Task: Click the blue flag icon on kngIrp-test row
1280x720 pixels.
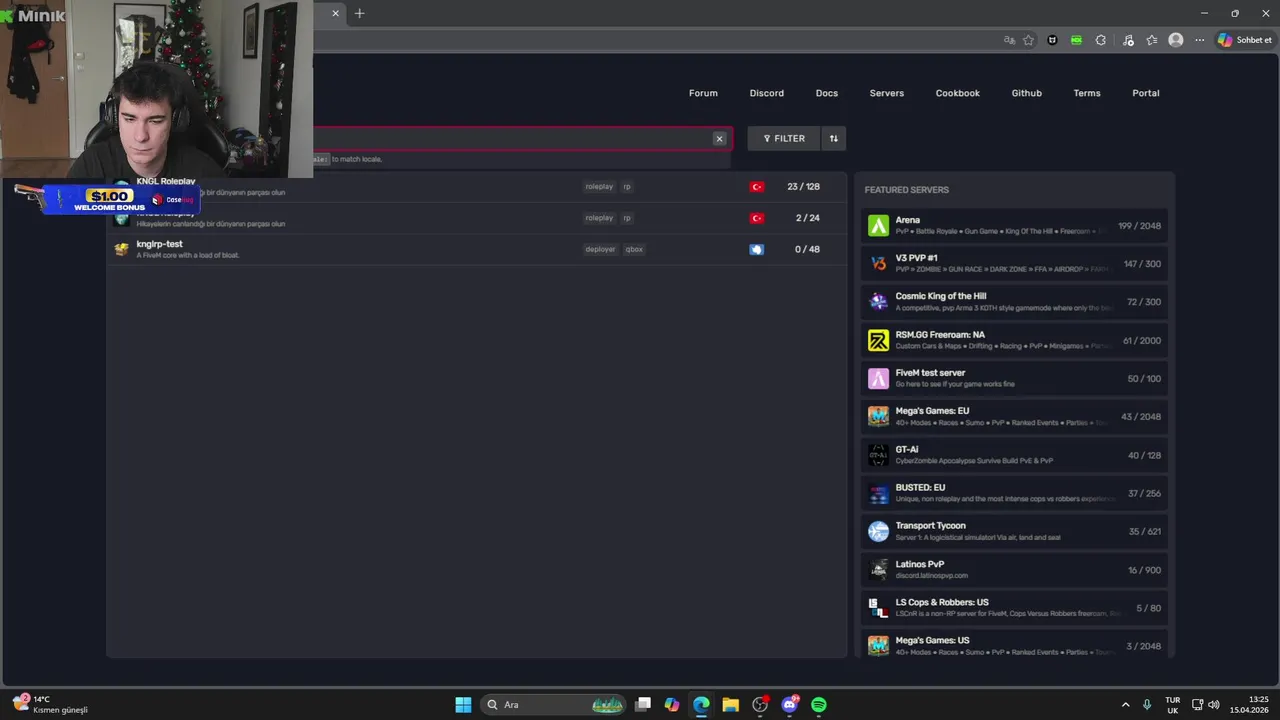Action: pyautogui.click(x=757, y=249)
